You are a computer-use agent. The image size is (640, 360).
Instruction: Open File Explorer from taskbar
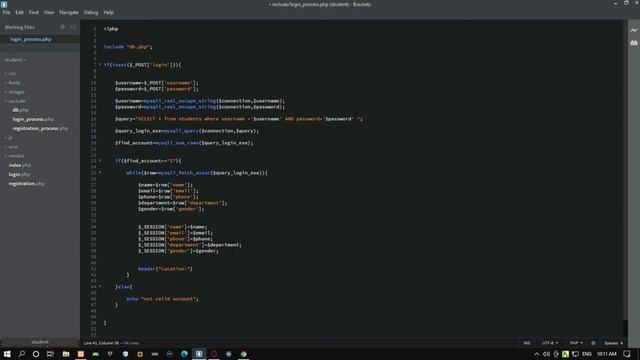(x=66, y=354)
